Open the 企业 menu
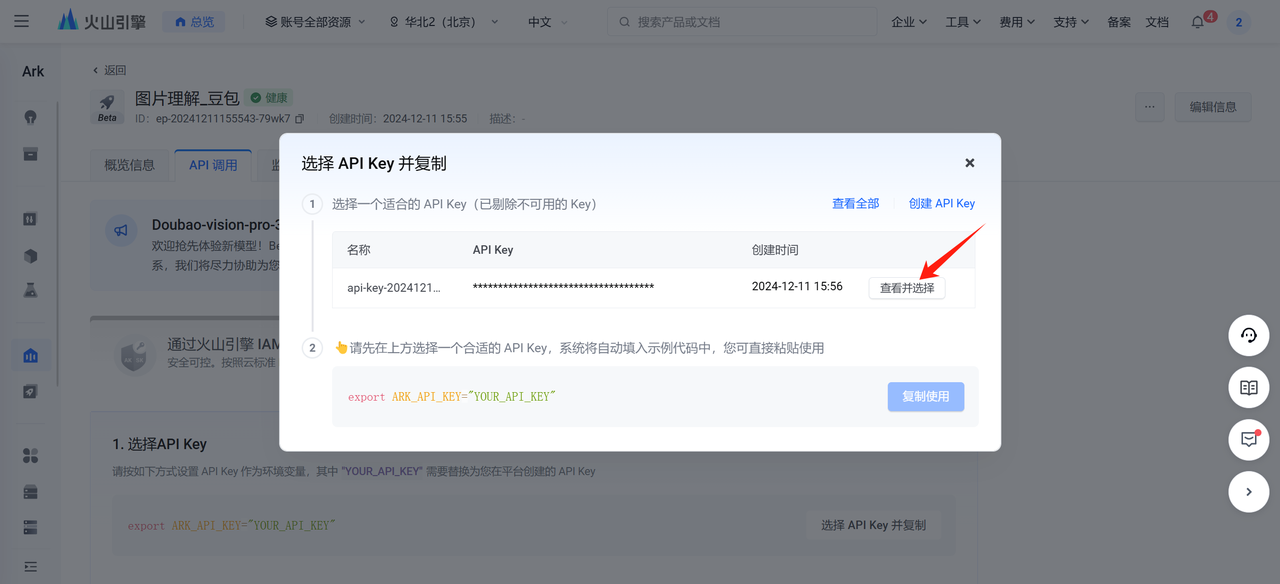The width and height of the screenshot is (1280, 584). (x=908, y=22)
